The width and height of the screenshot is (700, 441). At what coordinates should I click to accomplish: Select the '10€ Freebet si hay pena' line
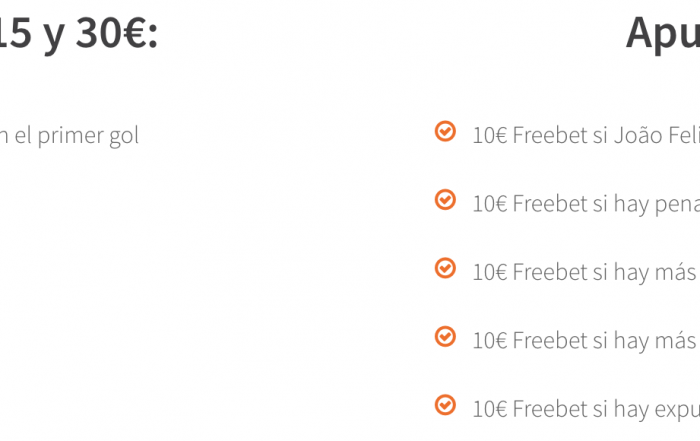586,204
